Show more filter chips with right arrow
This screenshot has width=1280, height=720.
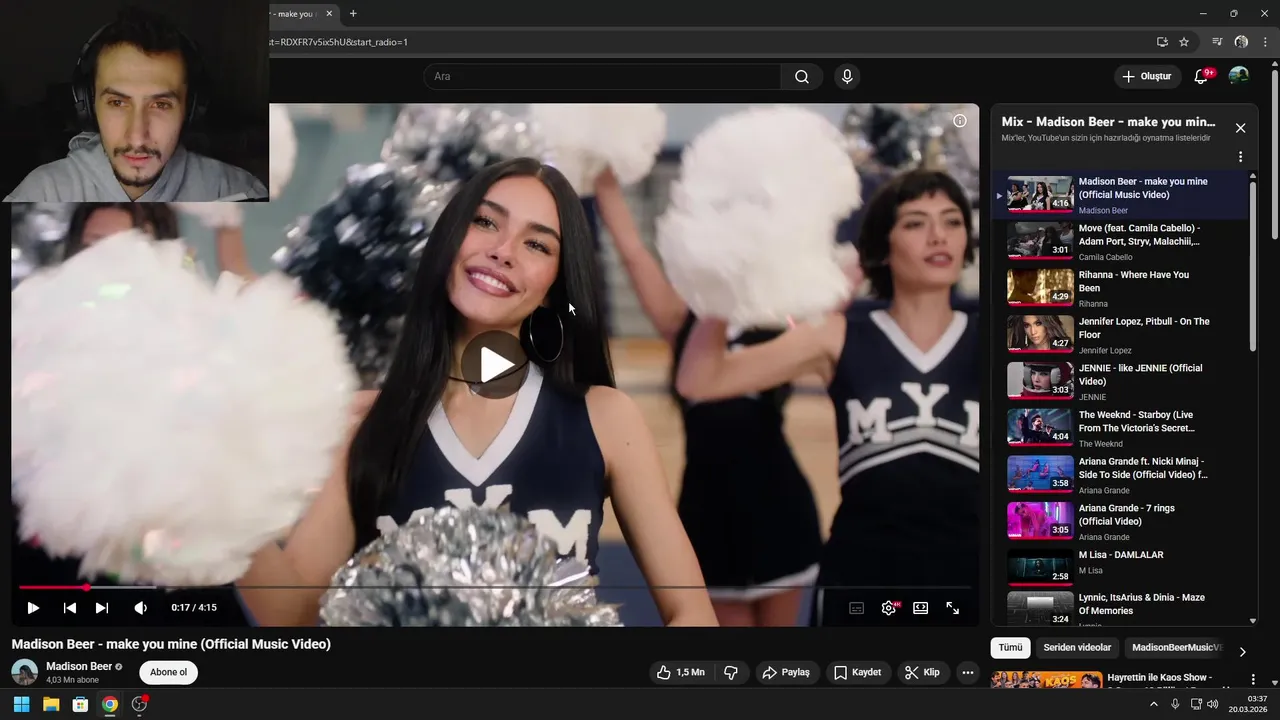click(x=1242, y=652)
